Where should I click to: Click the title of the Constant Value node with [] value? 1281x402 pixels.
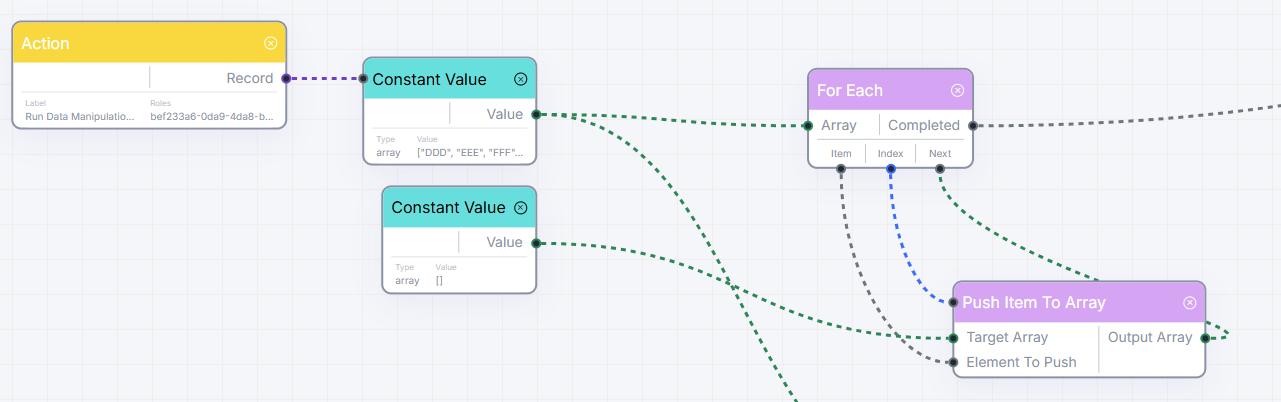click(x=448, y=208)
